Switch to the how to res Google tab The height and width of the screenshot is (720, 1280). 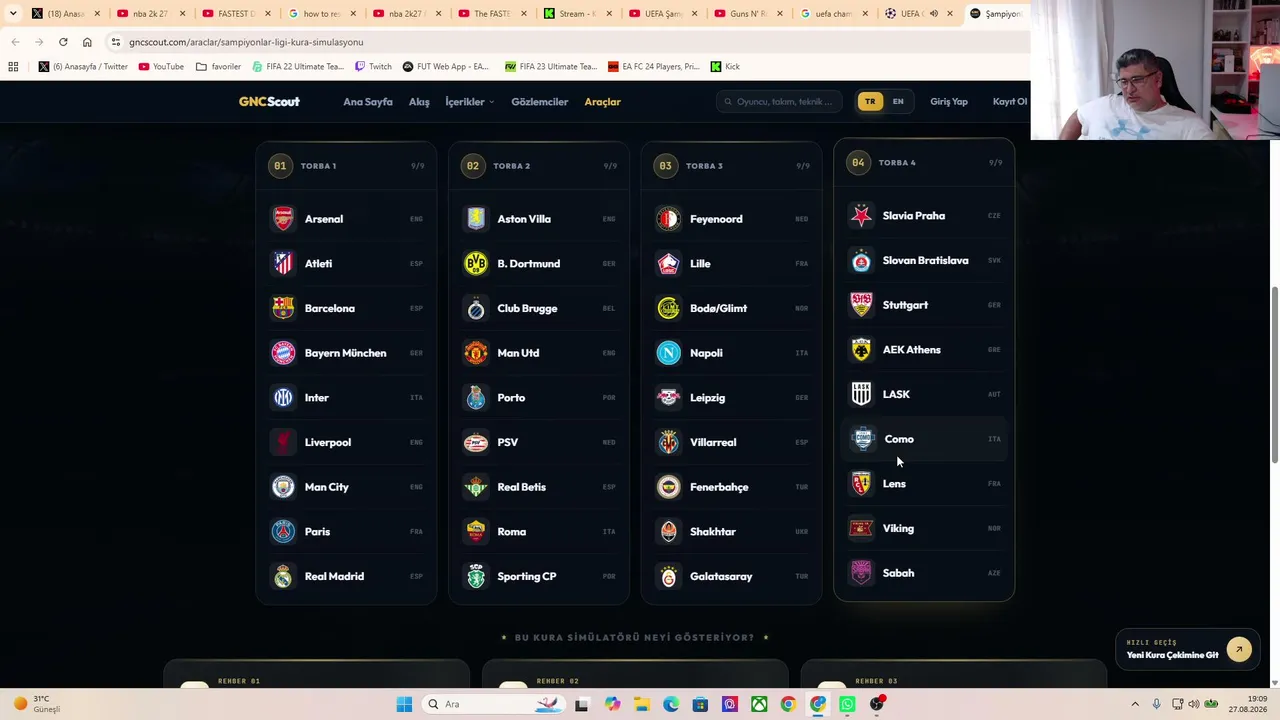tap(322, 14)
